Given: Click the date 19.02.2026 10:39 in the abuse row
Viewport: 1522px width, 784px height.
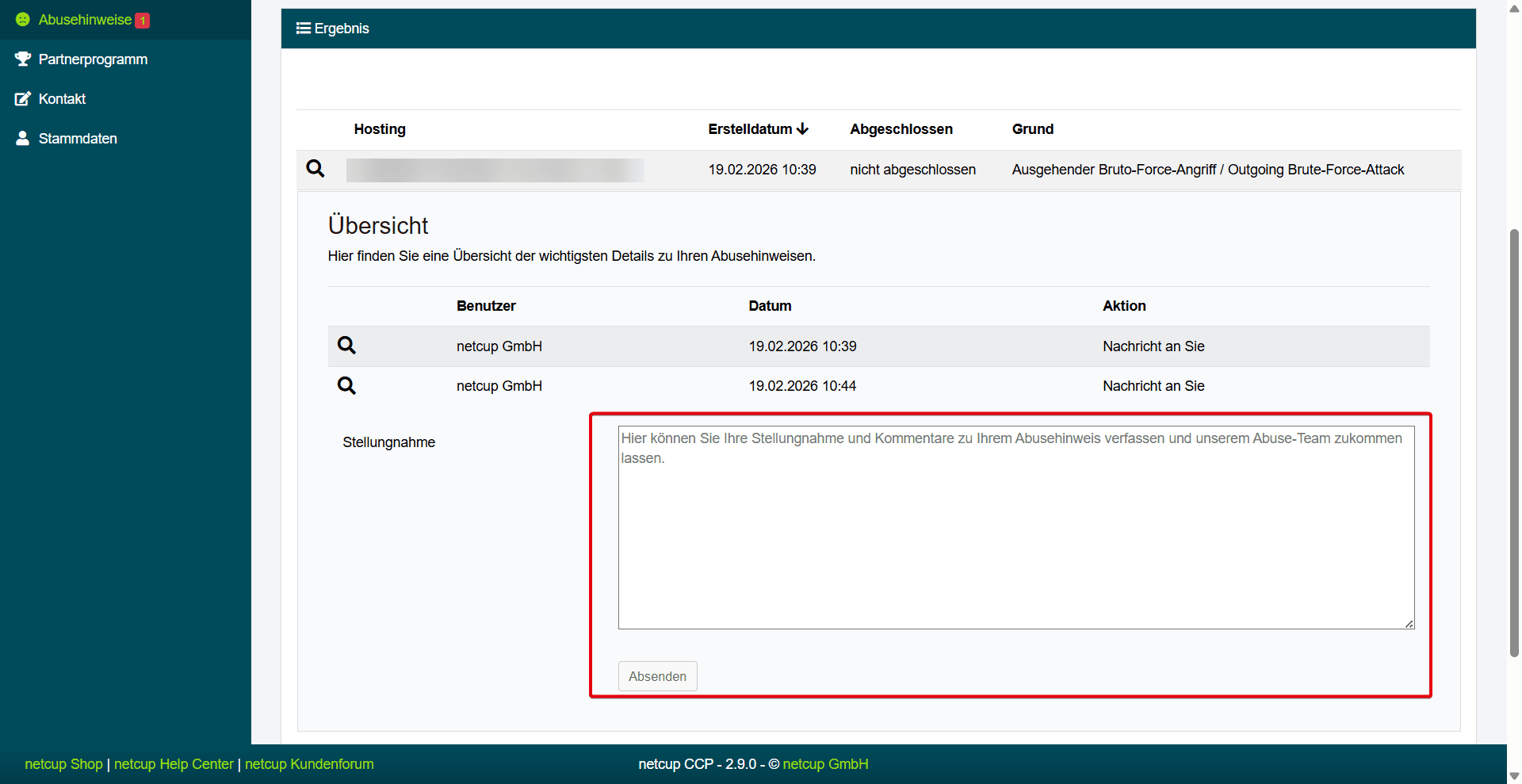Looking at the screenshot, I should pos(762,170).
